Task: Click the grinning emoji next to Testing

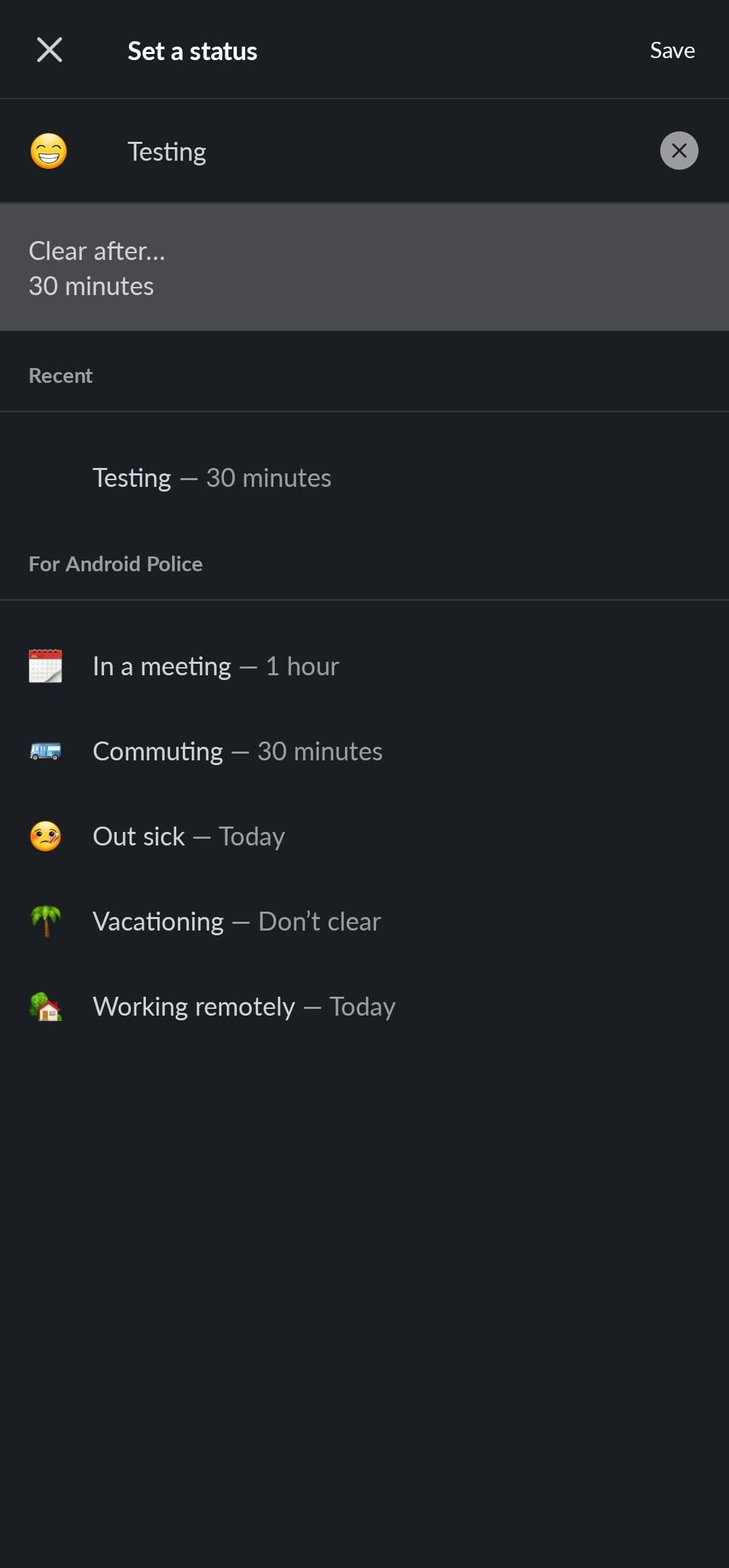Action: (48, 151)
